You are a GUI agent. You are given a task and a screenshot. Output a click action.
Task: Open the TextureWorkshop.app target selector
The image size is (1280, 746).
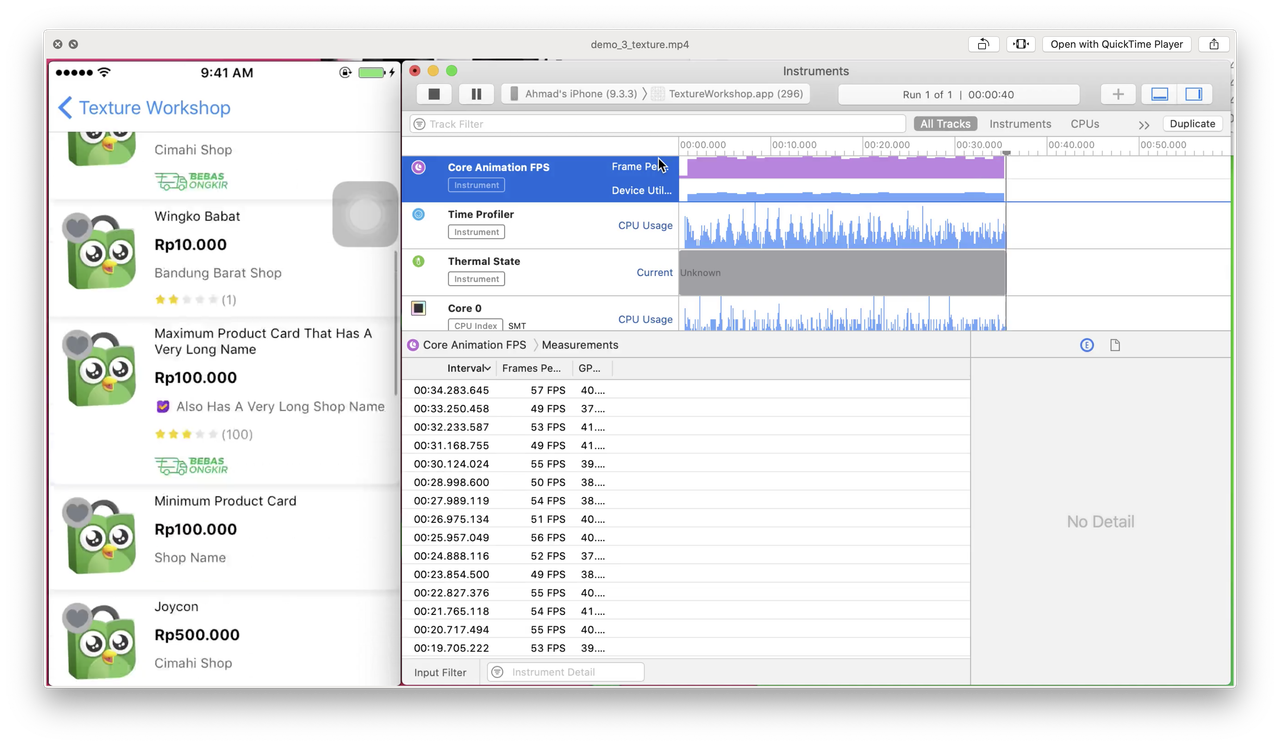728,94
